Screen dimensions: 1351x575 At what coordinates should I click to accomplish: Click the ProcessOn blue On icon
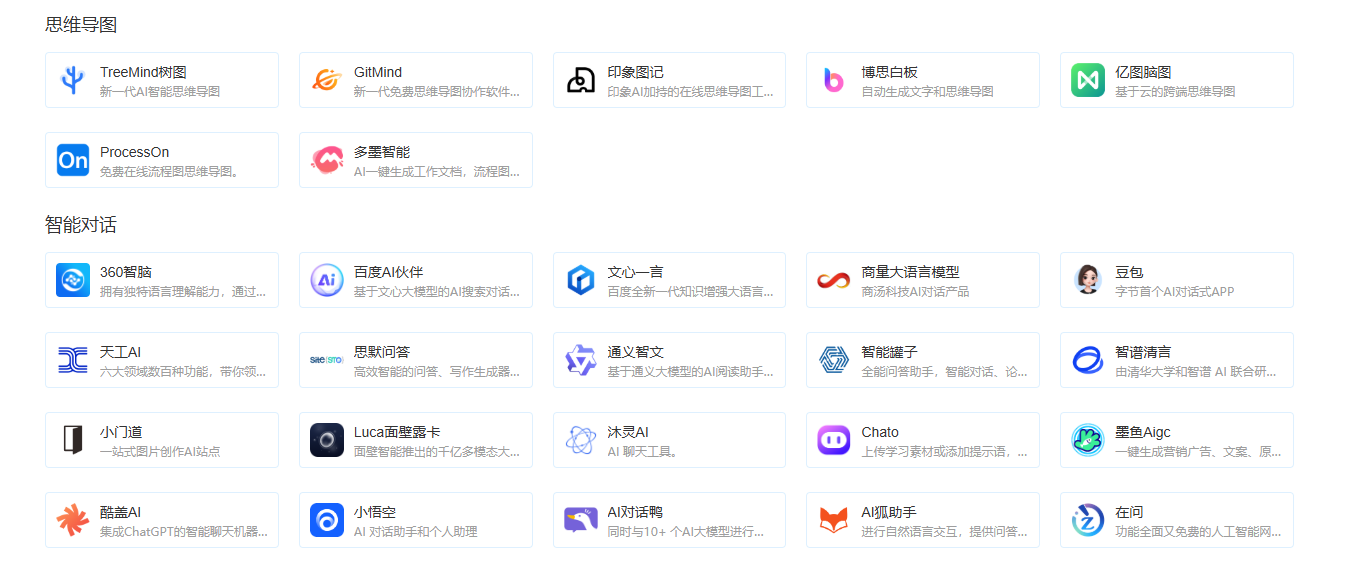(x=73, y=160)
